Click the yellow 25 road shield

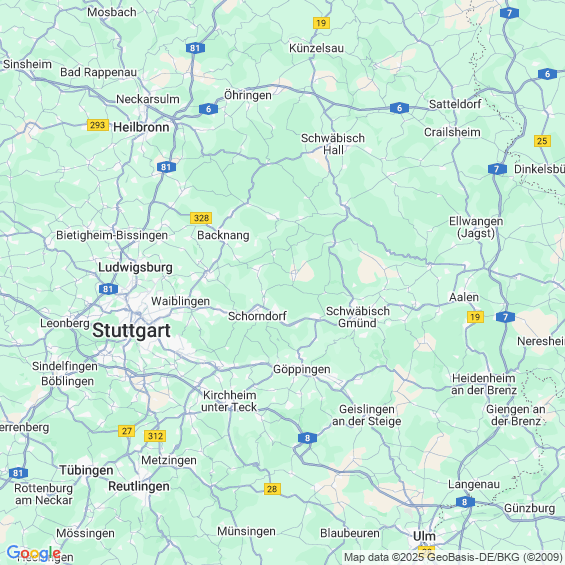pyautogui.click(x=542, y=141)
